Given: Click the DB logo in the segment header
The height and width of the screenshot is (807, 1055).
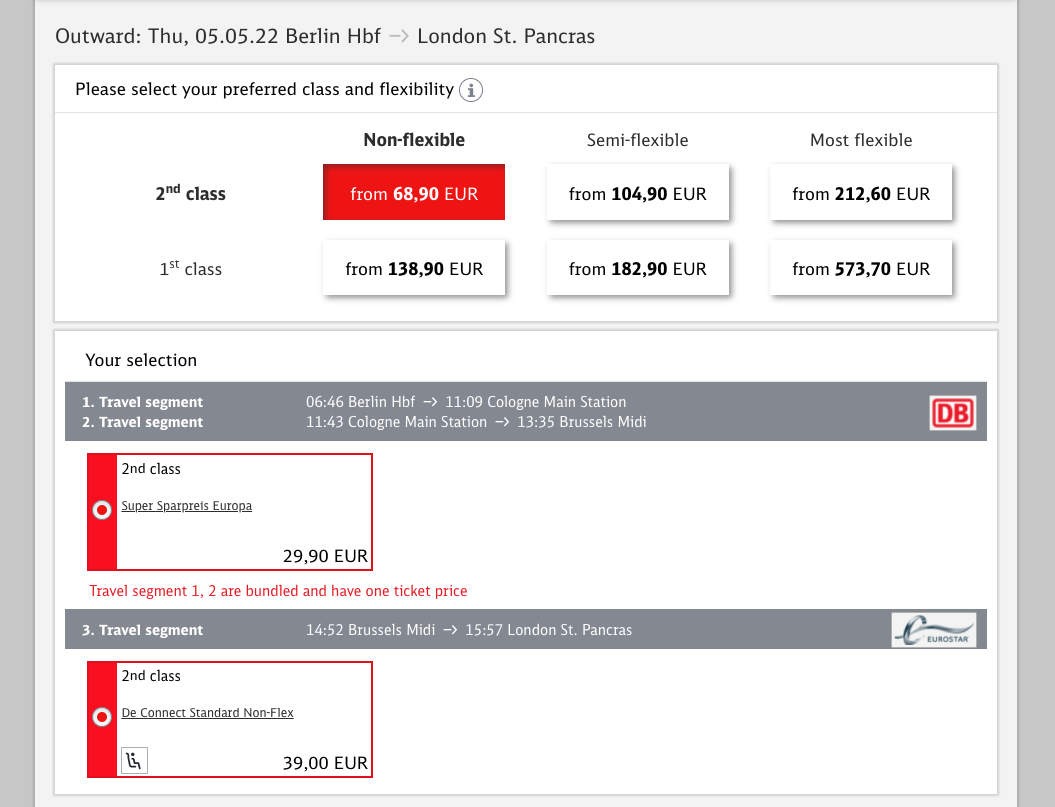Looking at the screenshot, I should [953, 412].
